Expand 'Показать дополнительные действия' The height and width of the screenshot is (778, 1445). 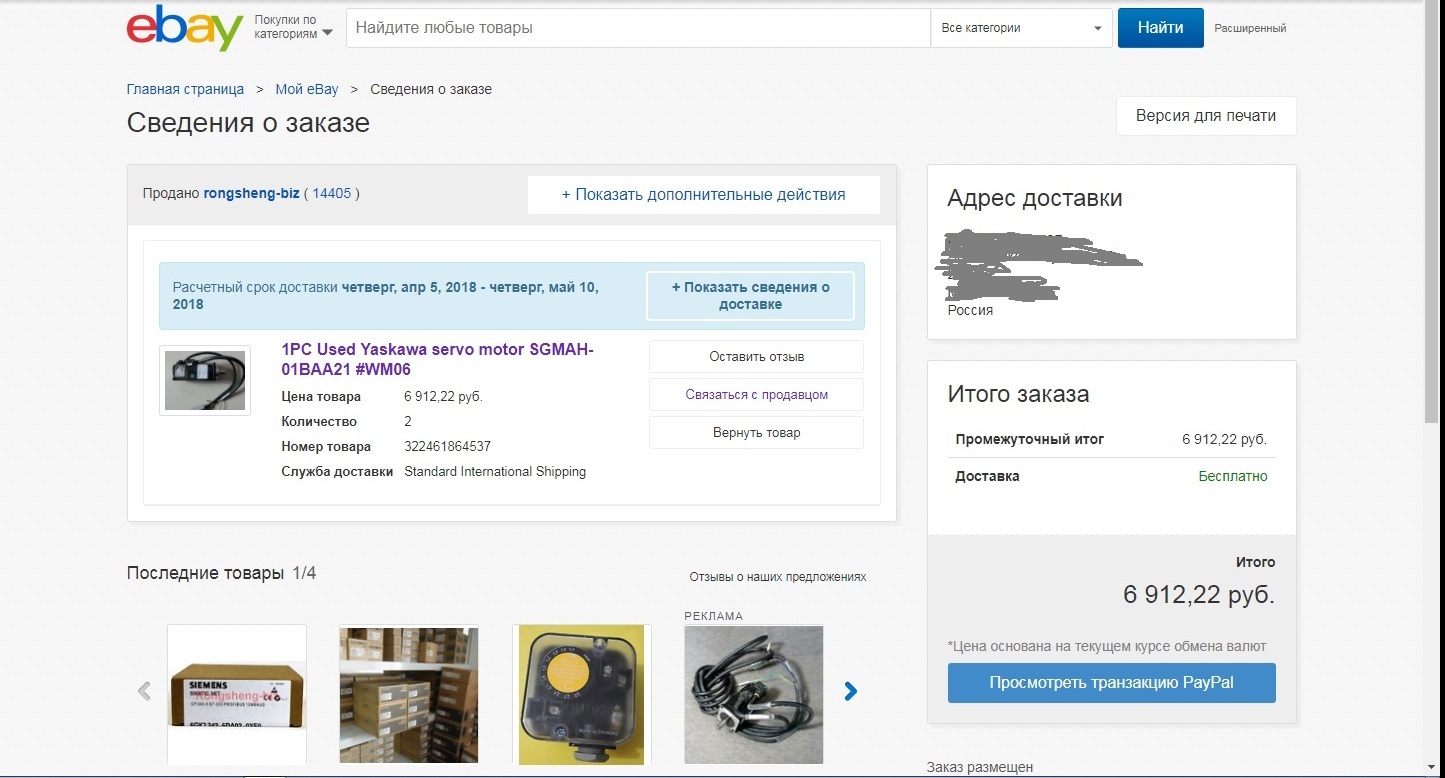pyautogui.click(x=704, y=195)
